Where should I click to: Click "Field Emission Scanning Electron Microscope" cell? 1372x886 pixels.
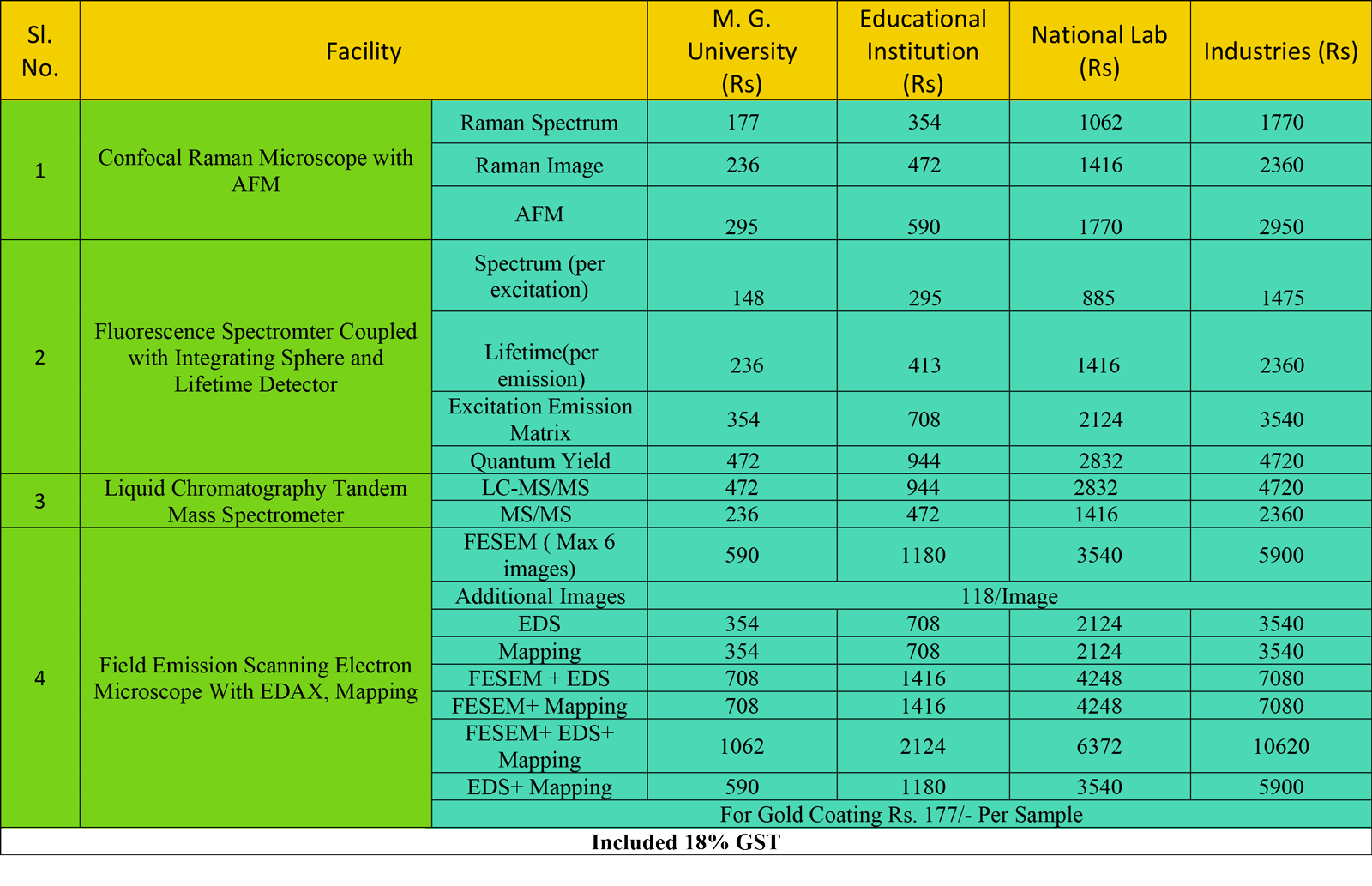256,678
